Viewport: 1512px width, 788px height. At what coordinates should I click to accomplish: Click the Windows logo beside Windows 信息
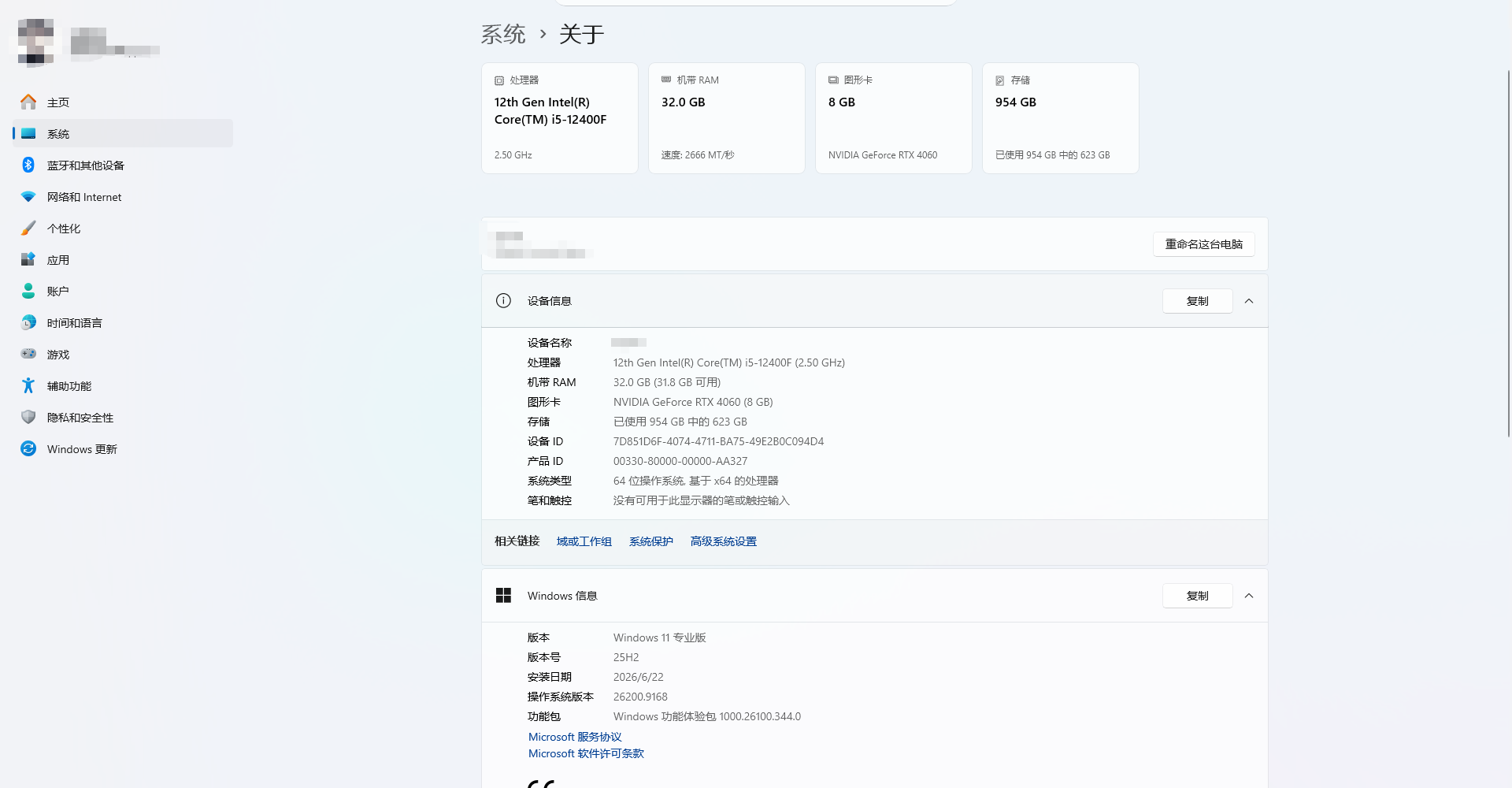pos(503,595)
